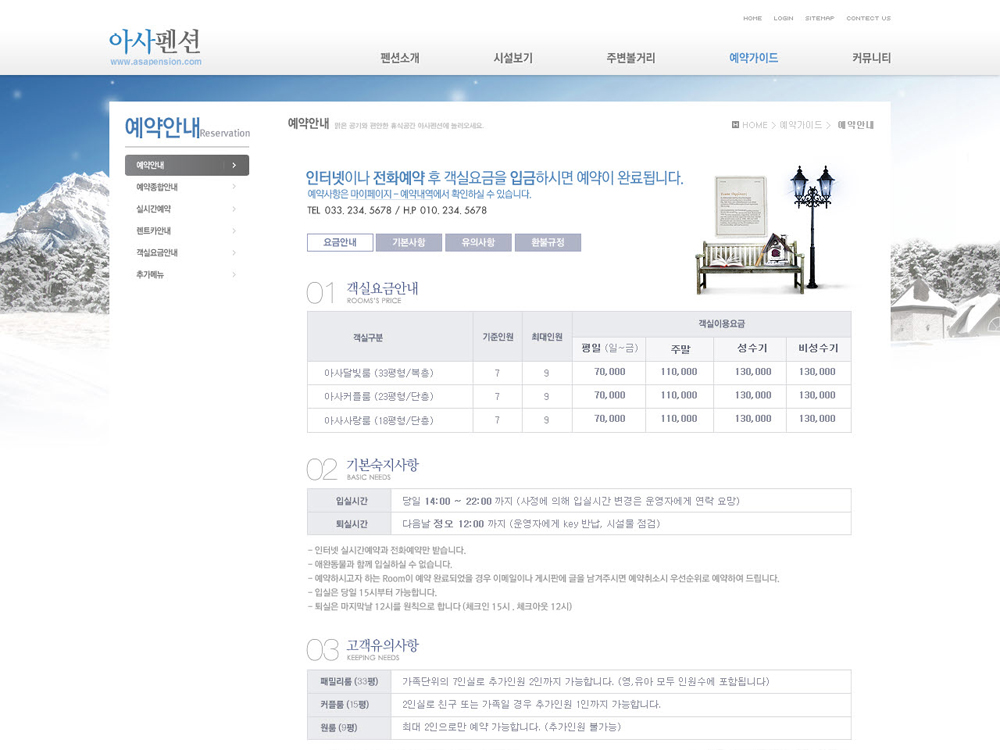Go to the 커뮤니티 menu
The image size is (1000, 750).
pos(871,58)
